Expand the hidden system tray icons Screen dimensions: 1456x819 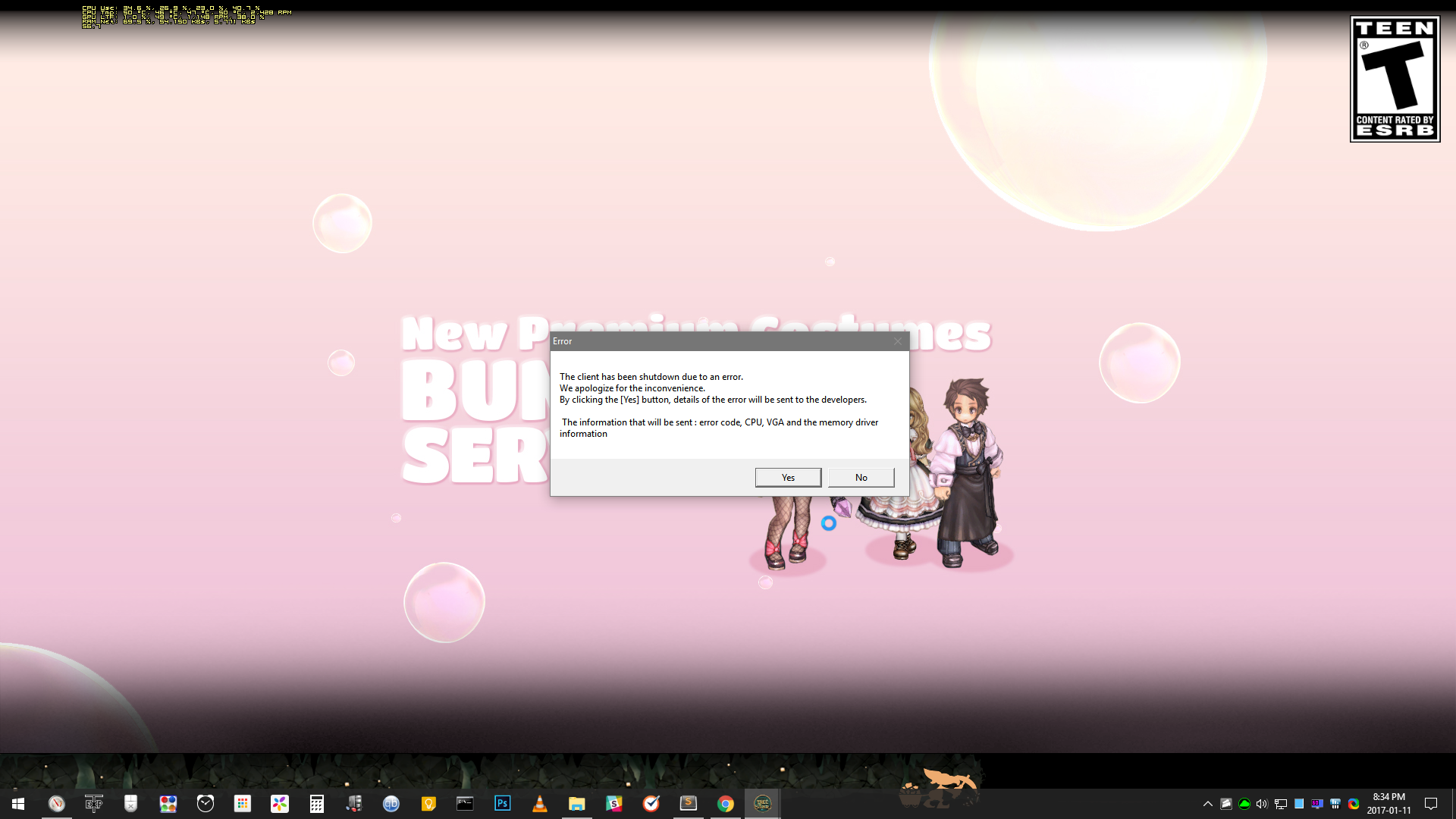[1207, 804]
